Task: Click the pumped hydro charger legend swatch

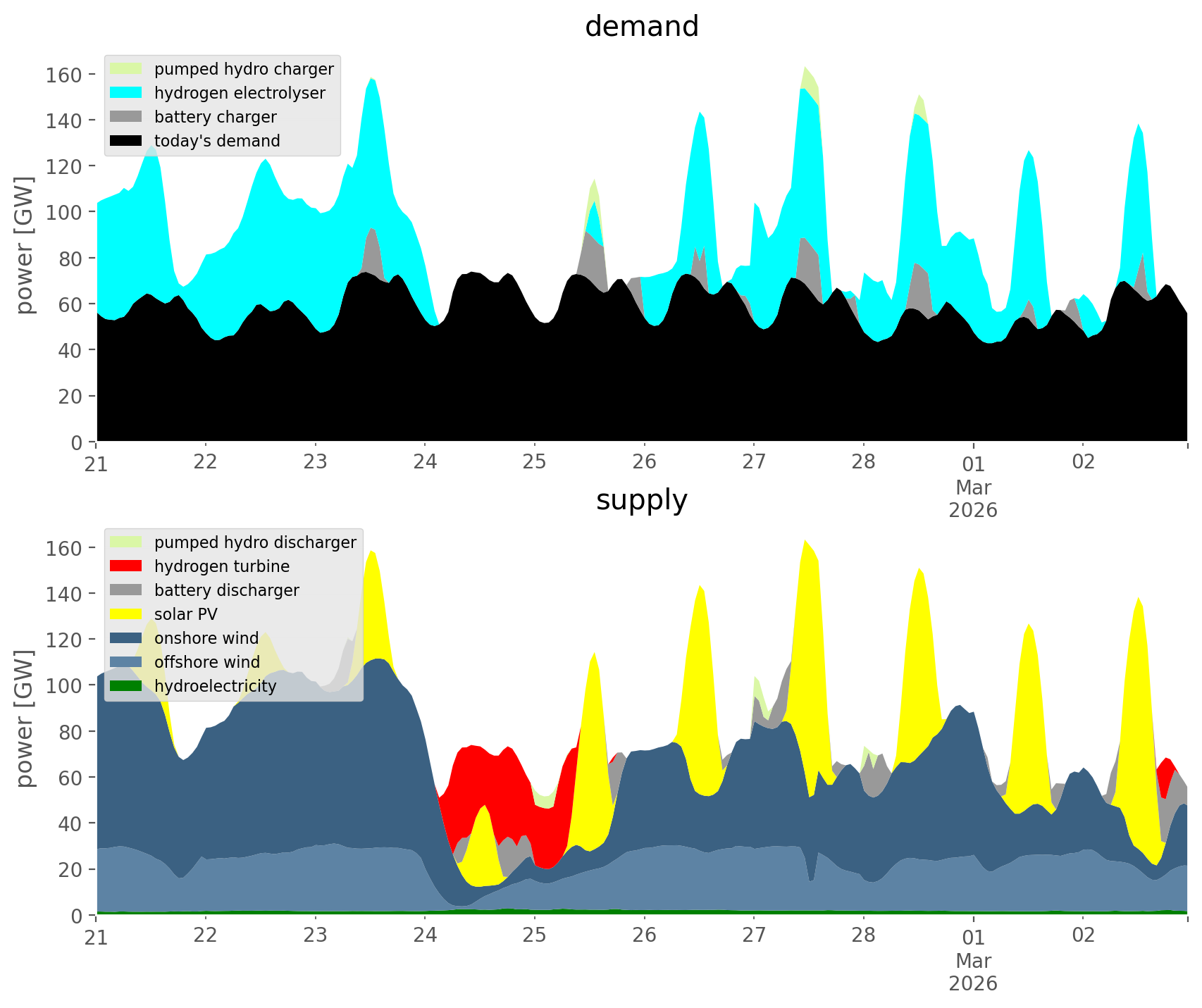Action: point(126,69)
